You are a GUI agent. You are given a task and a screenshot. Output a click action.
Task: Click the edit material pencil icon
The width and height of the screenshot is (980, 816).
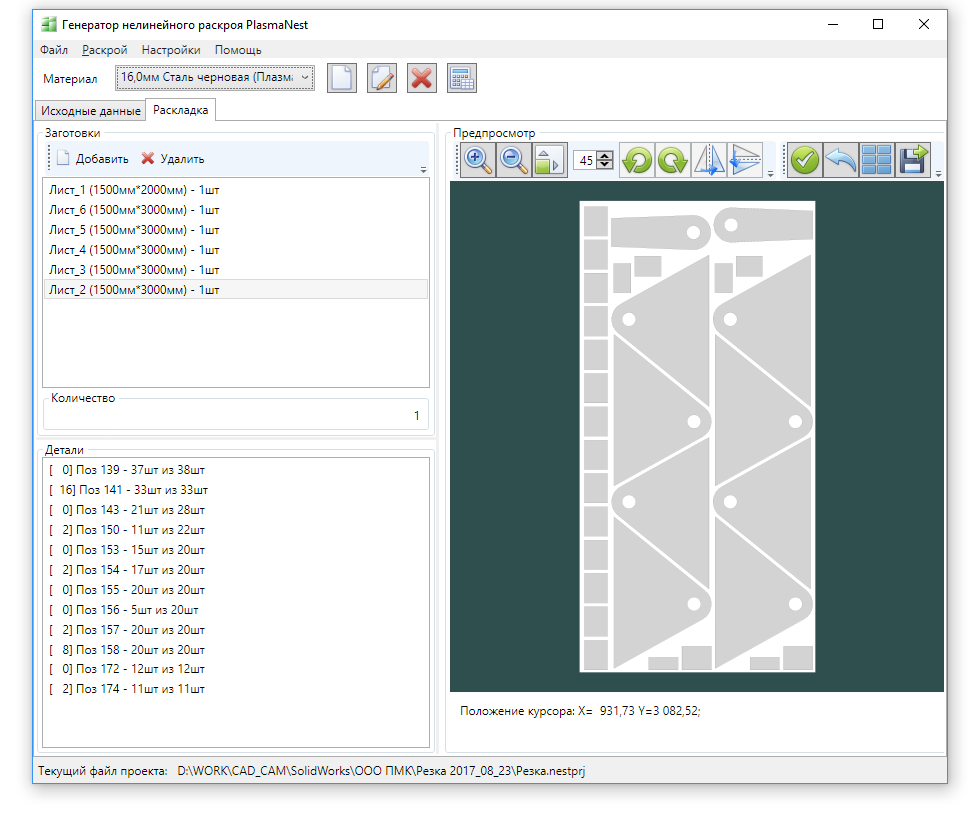(x=382, y=79)
